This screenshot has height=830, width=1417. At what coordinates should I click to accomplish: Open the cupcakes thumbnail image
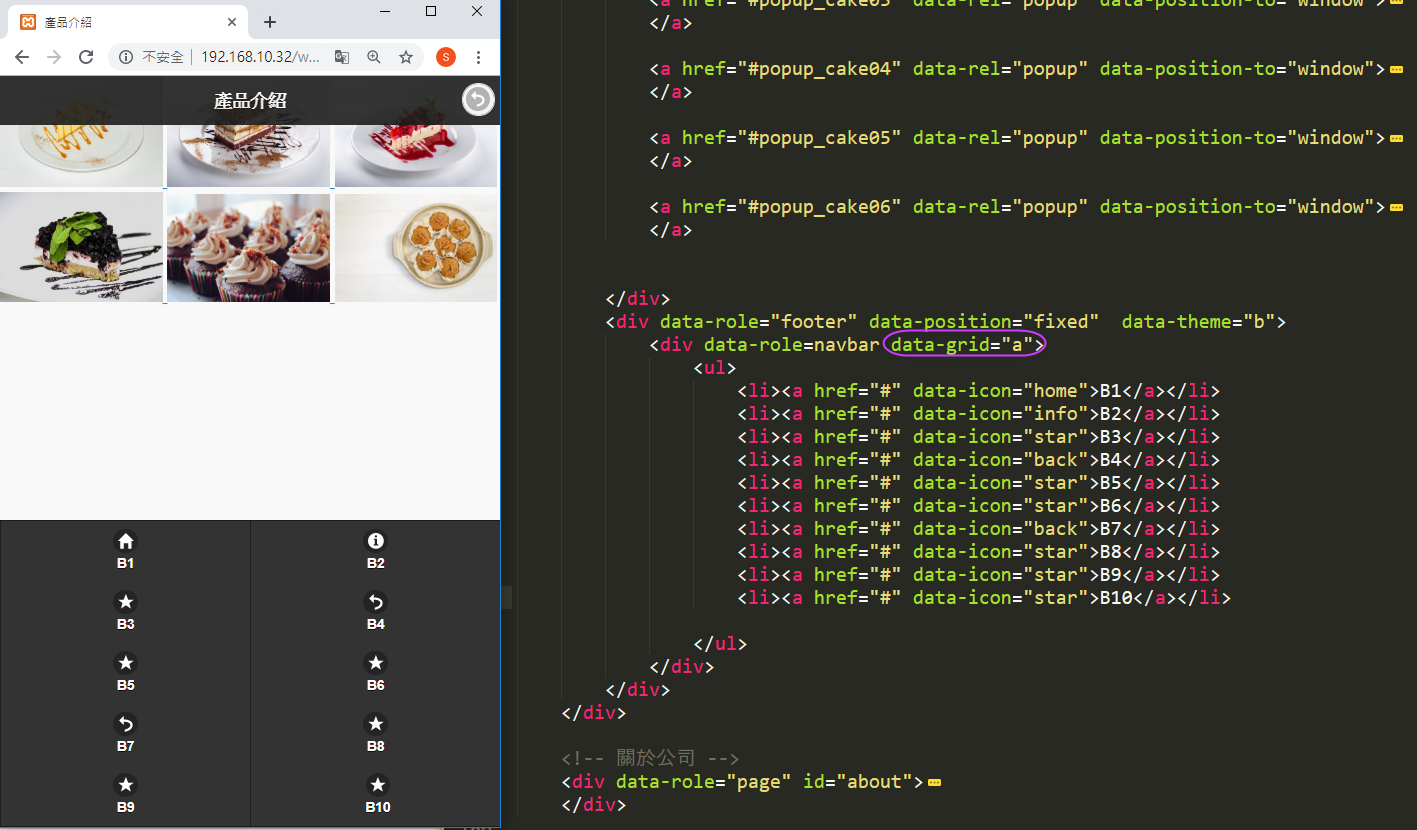coord(248,247)
